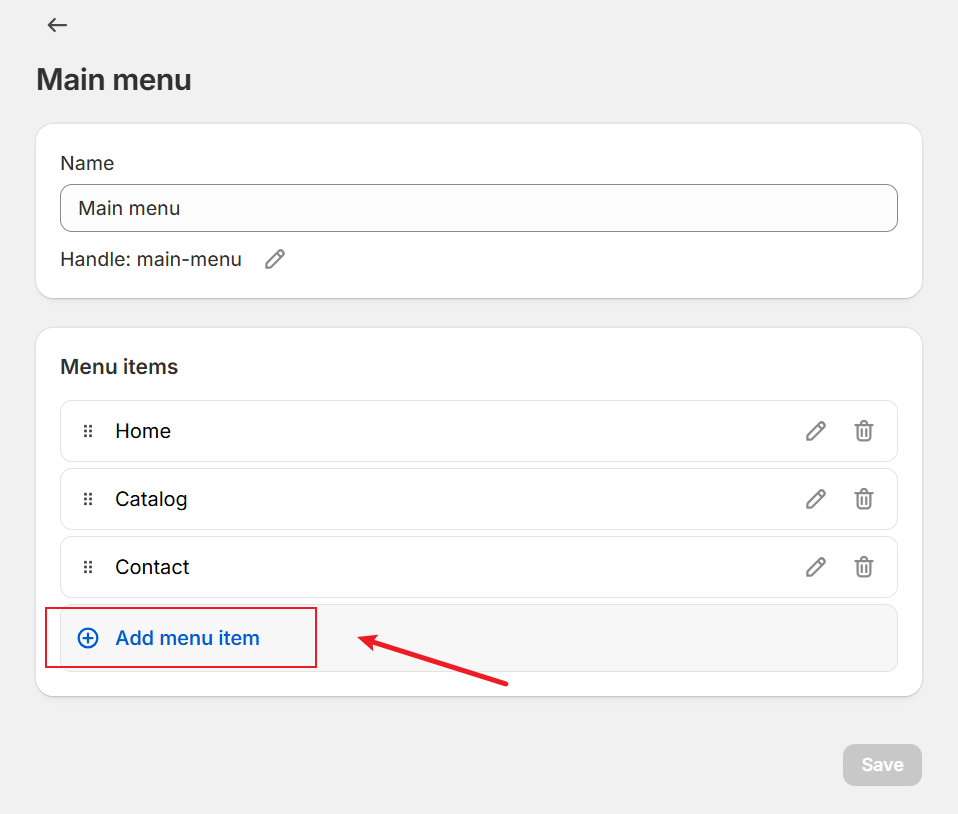Grab the Home item drag handle
The image size is (958, 814).
point(88,431)
